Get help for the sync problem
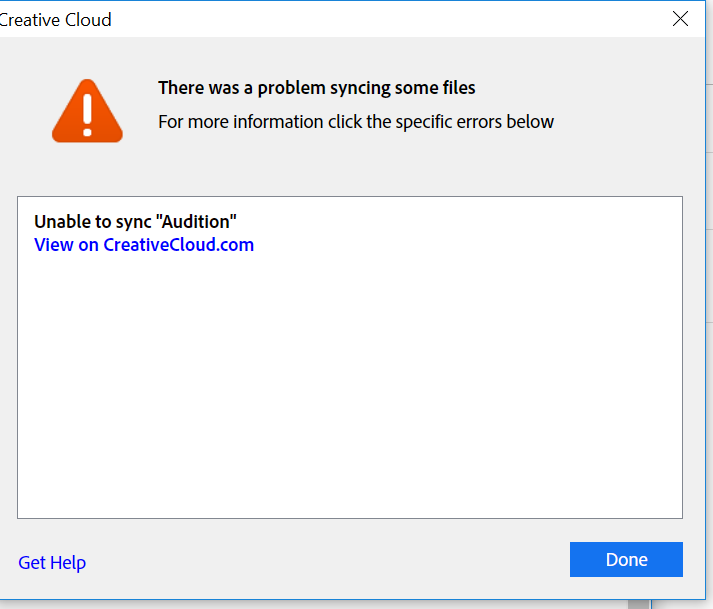Viewport: 713px width, 609px height. [52, 563]
